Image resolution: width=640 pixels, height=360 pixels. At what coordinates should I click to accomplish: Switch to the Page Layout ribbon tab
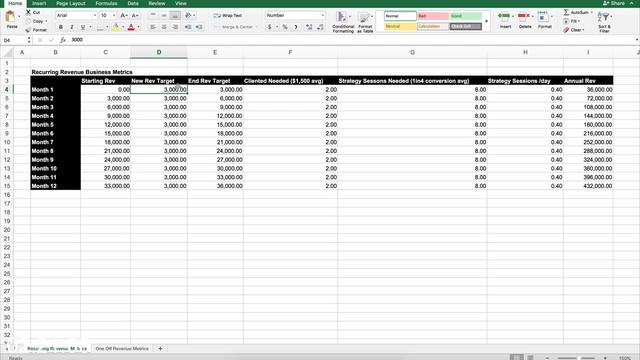coord(71,3)
